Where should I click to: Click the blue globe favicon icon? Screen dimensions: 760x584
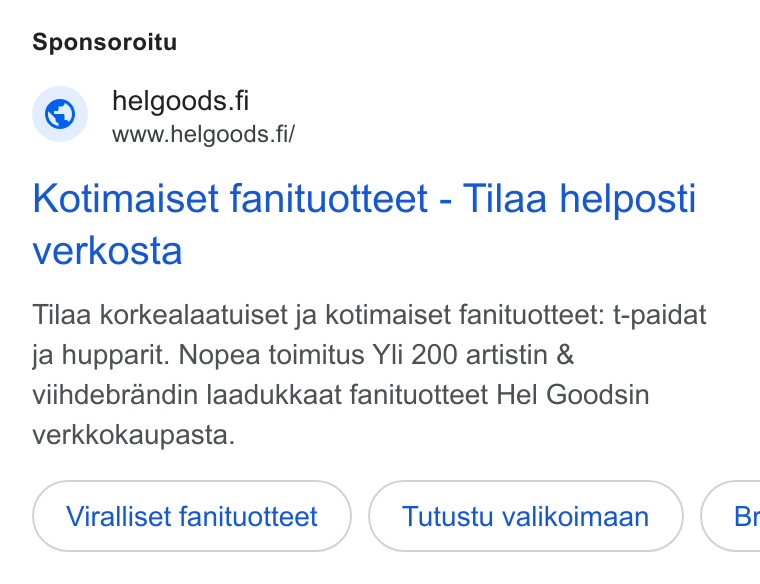[x=60, y=114]
